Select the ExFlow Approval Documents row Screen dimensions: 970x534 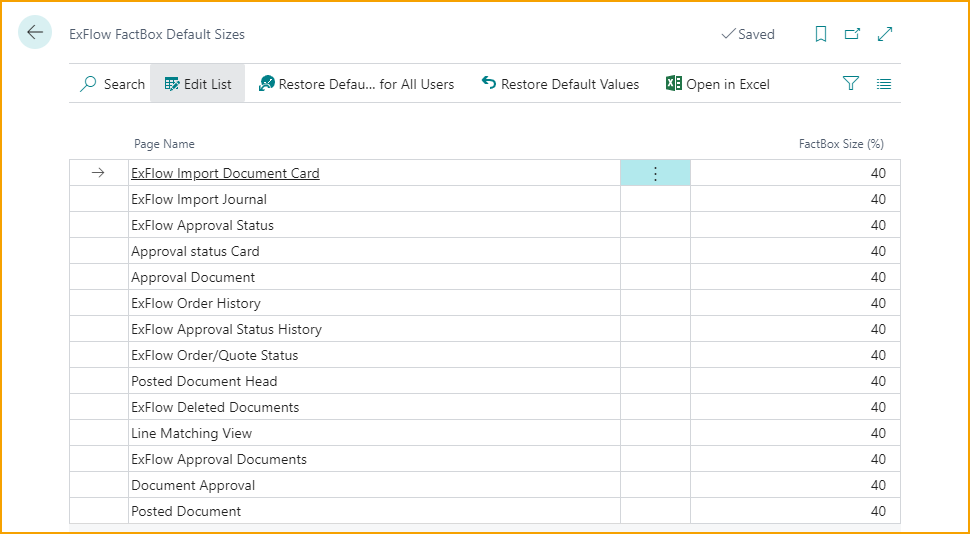484,459
